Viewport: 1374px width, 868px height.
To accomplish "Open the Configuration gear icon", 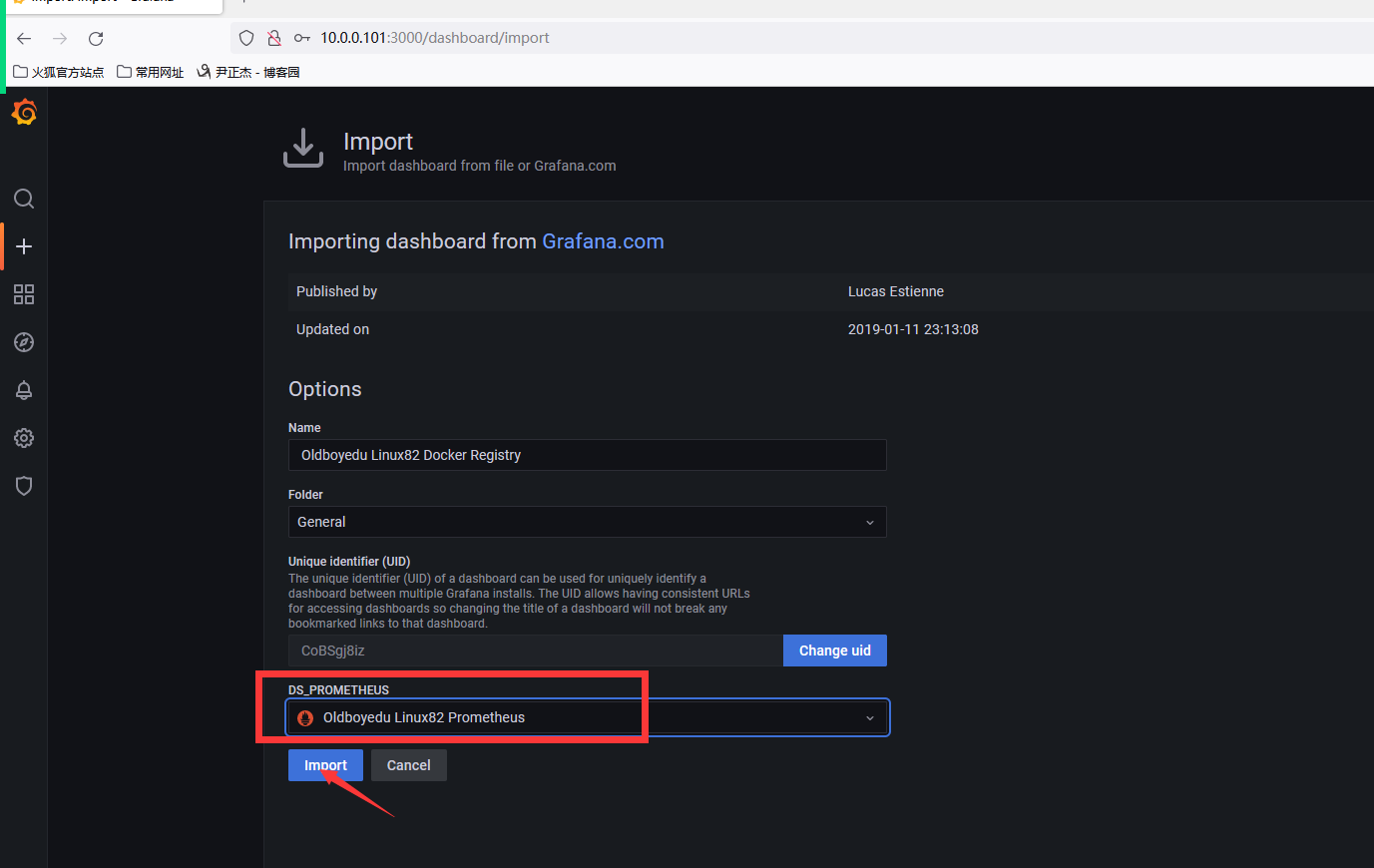I will coord(24,438).
